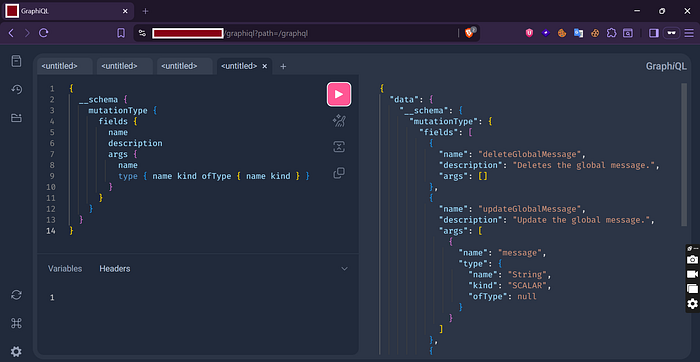
Task: Switch to the Headers editor tab
Action: coord(115,269)
